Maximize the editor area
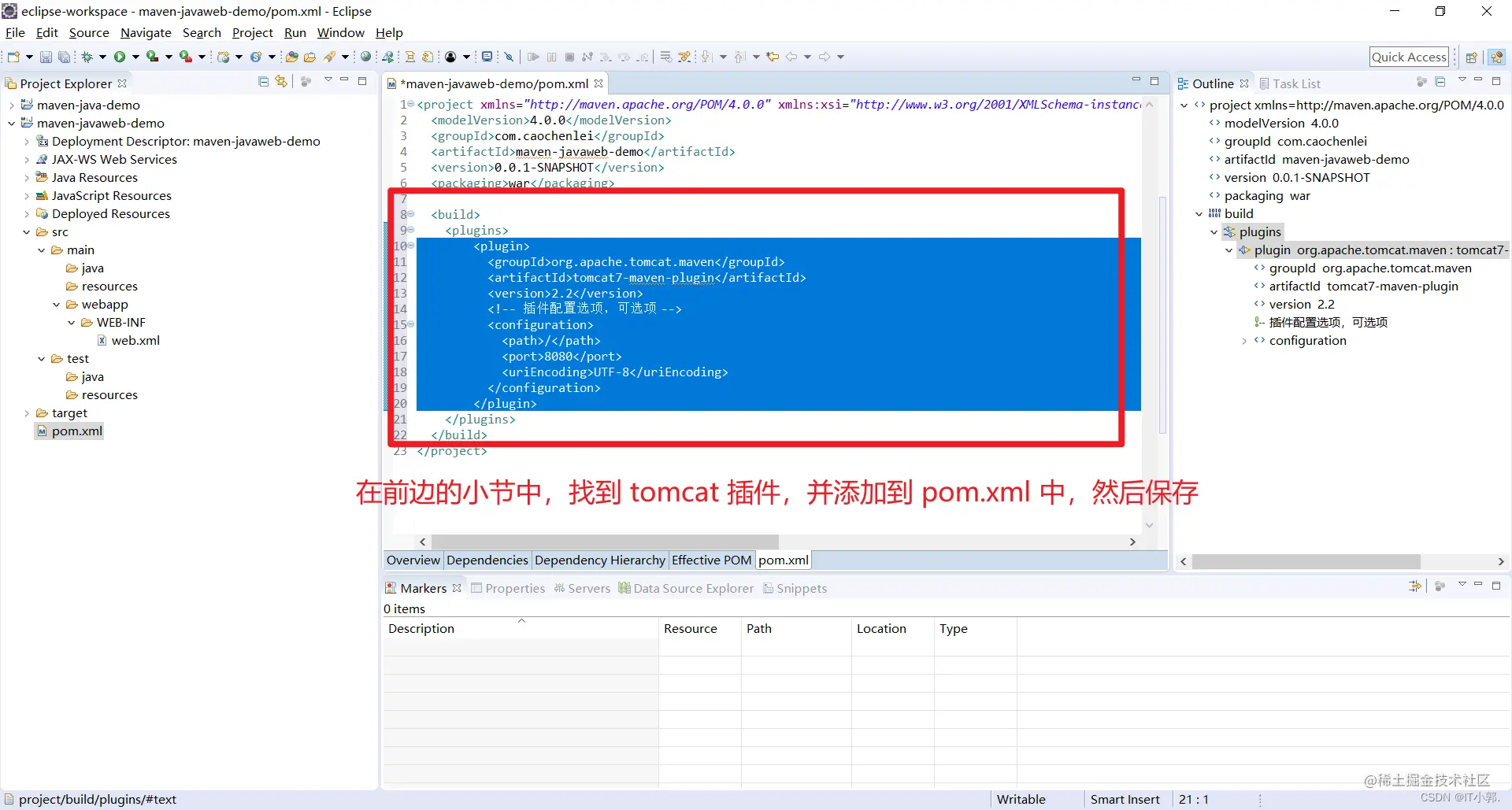Viewport: 1512px width, 810px height. tap(1154, 81)
